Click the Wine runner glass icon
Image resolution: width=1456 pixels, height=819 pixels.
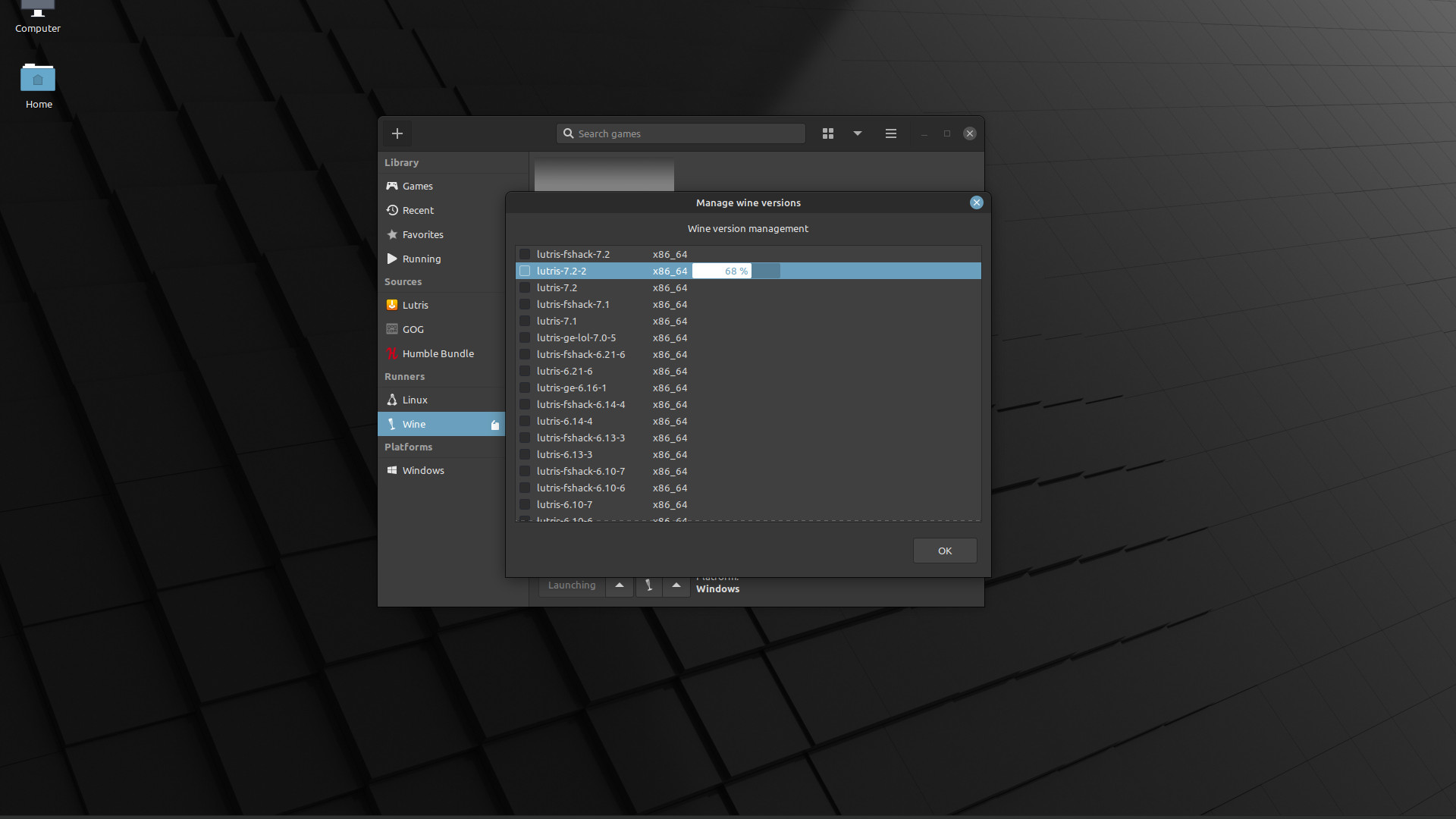392,424
